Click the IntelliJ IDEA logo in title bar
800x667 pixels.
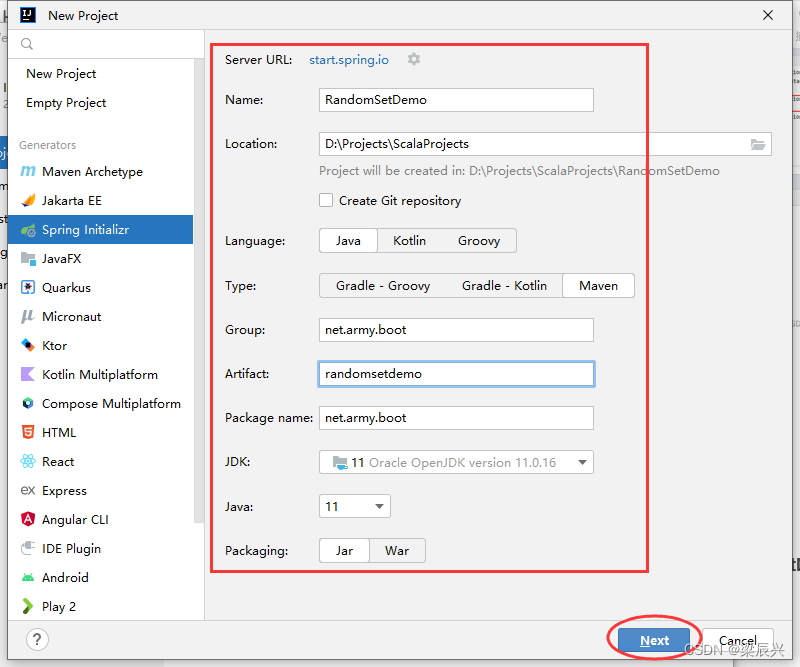coord(28,15)
